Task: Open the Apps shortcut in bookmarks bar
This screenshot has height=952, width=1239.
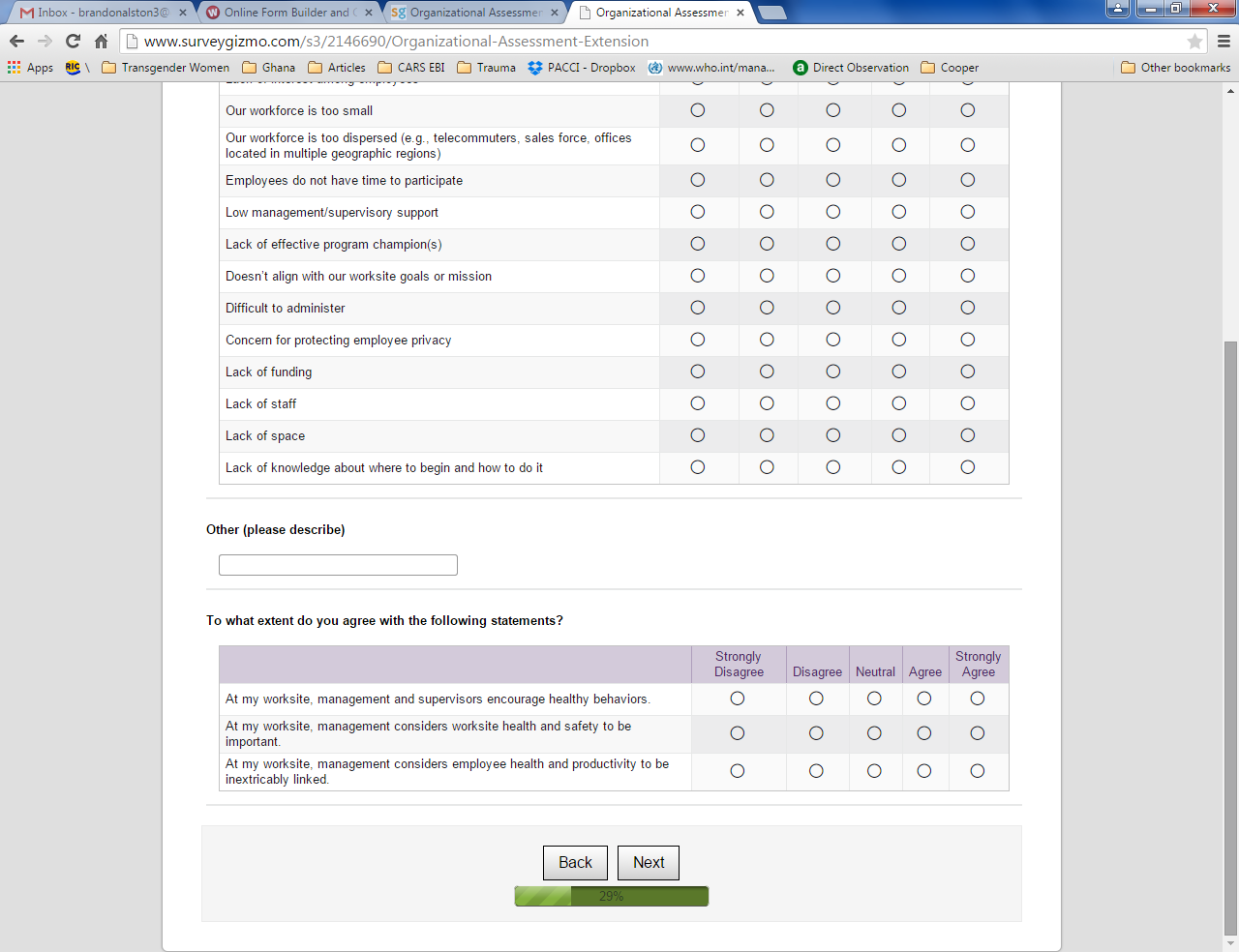Action: 31,68
